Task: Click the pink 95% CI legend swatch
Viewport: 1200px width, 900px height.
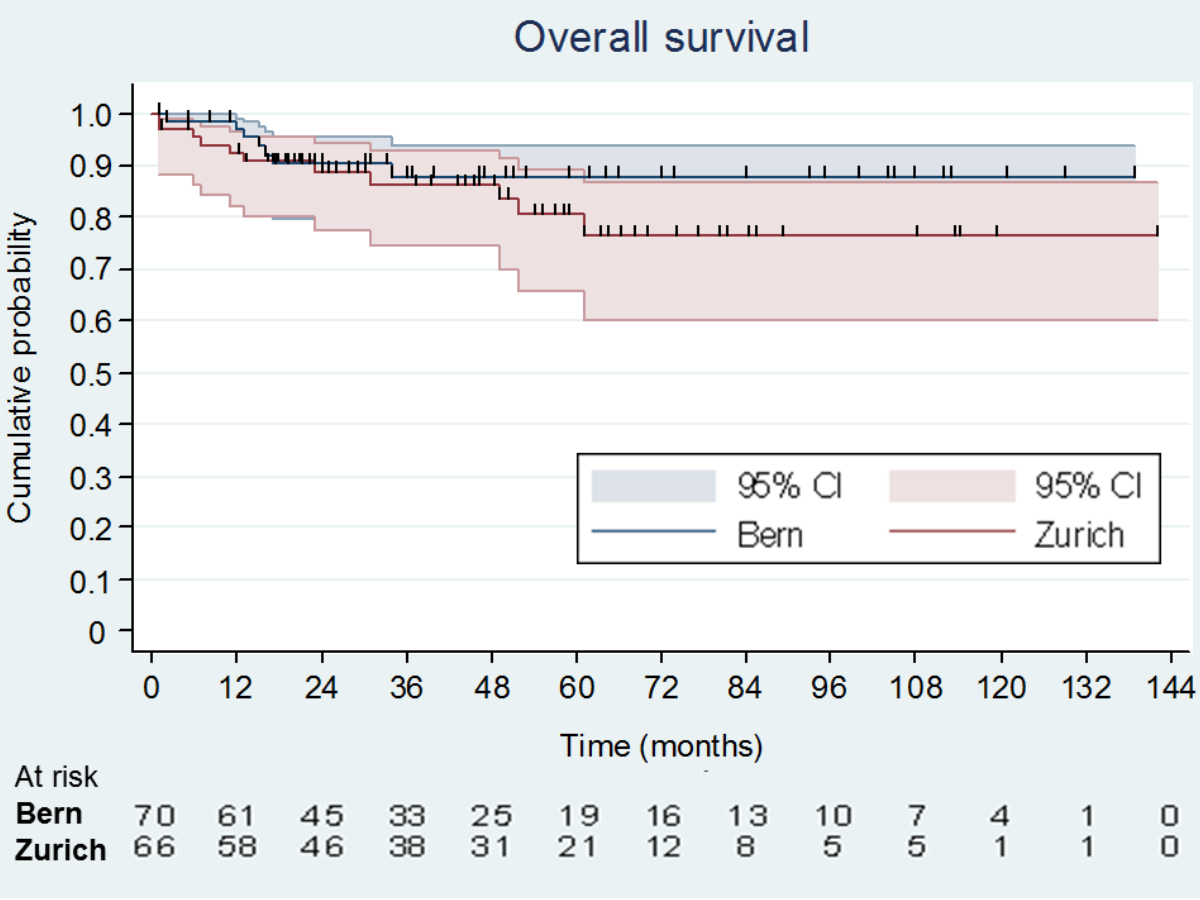Action: tap(951, 485)
